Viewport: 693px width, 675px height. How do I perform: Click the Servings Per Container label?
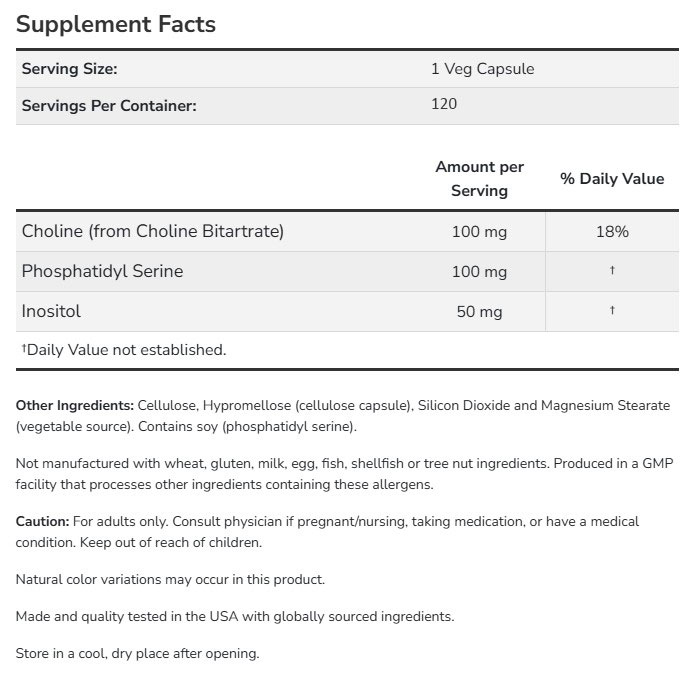[109, 105]
